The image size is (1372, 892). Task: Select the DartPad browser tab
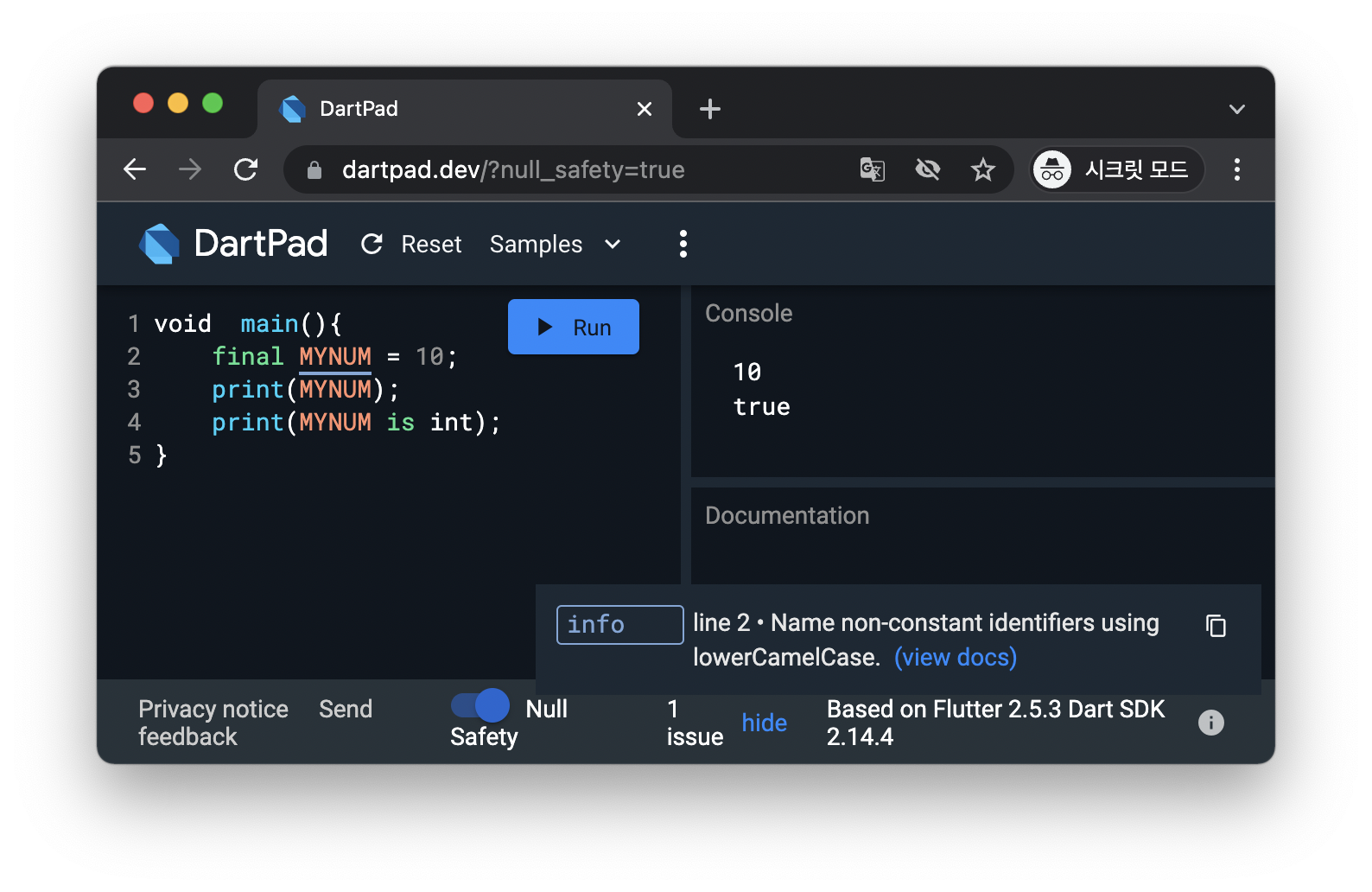[465, 109]
